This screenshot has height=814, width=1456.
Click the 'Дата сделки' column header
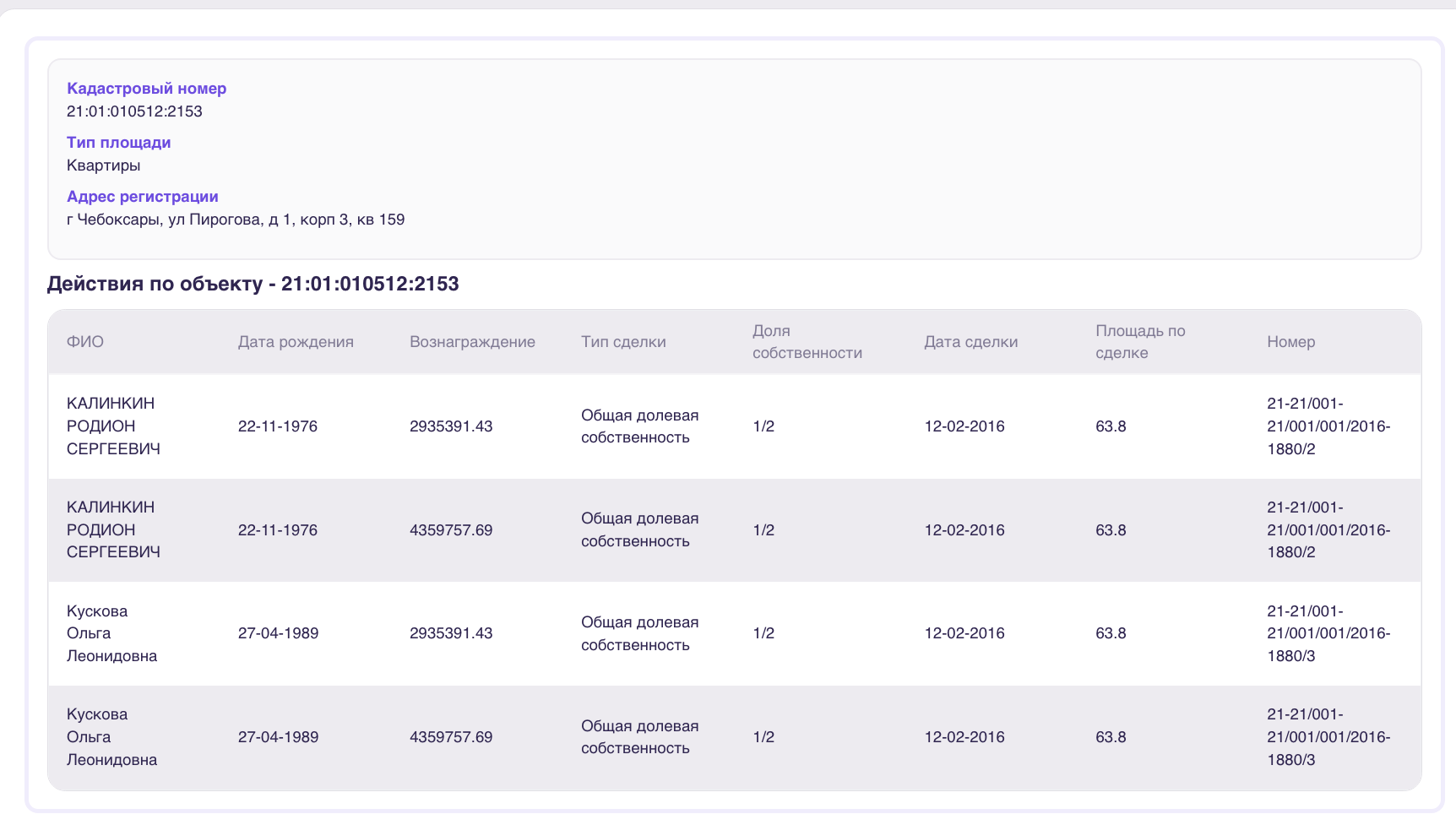pos(970,342)
